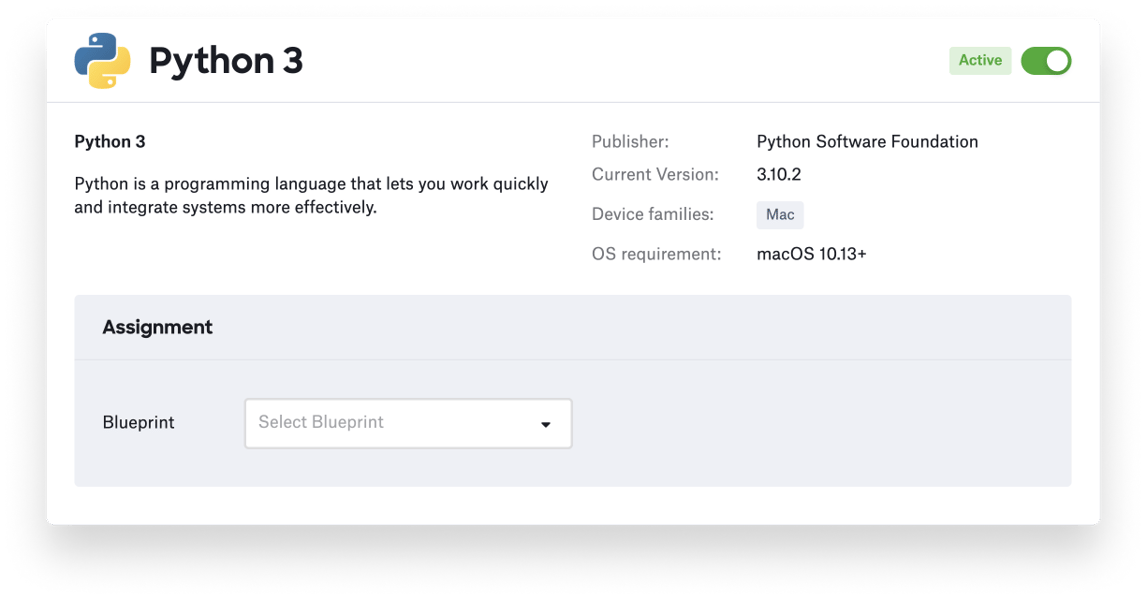This screenshot has height=600, width=1147.
Task: Click the Active status badge
Action: point(980,60)
